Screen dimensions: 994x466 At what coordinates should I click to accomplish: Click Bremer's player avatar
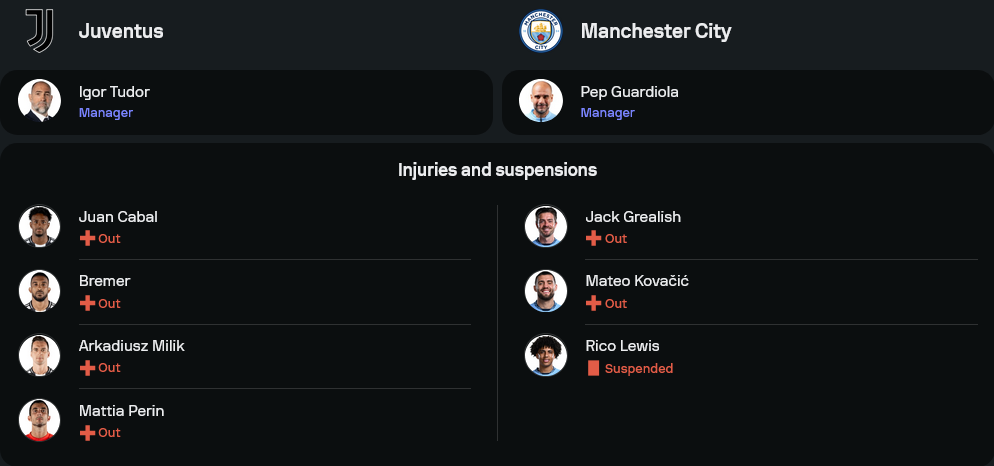click(40, 291)
